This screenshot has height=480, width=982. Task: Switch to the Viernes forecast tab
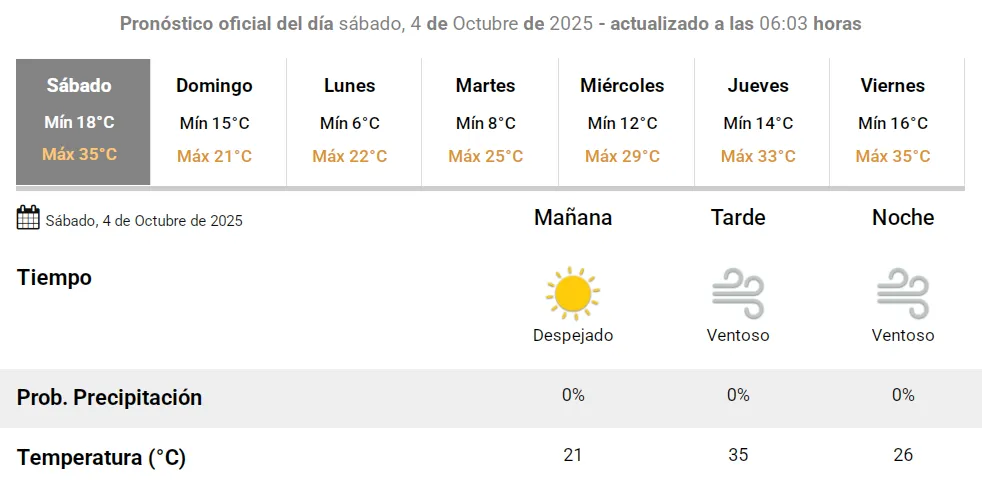click(893, 121)
